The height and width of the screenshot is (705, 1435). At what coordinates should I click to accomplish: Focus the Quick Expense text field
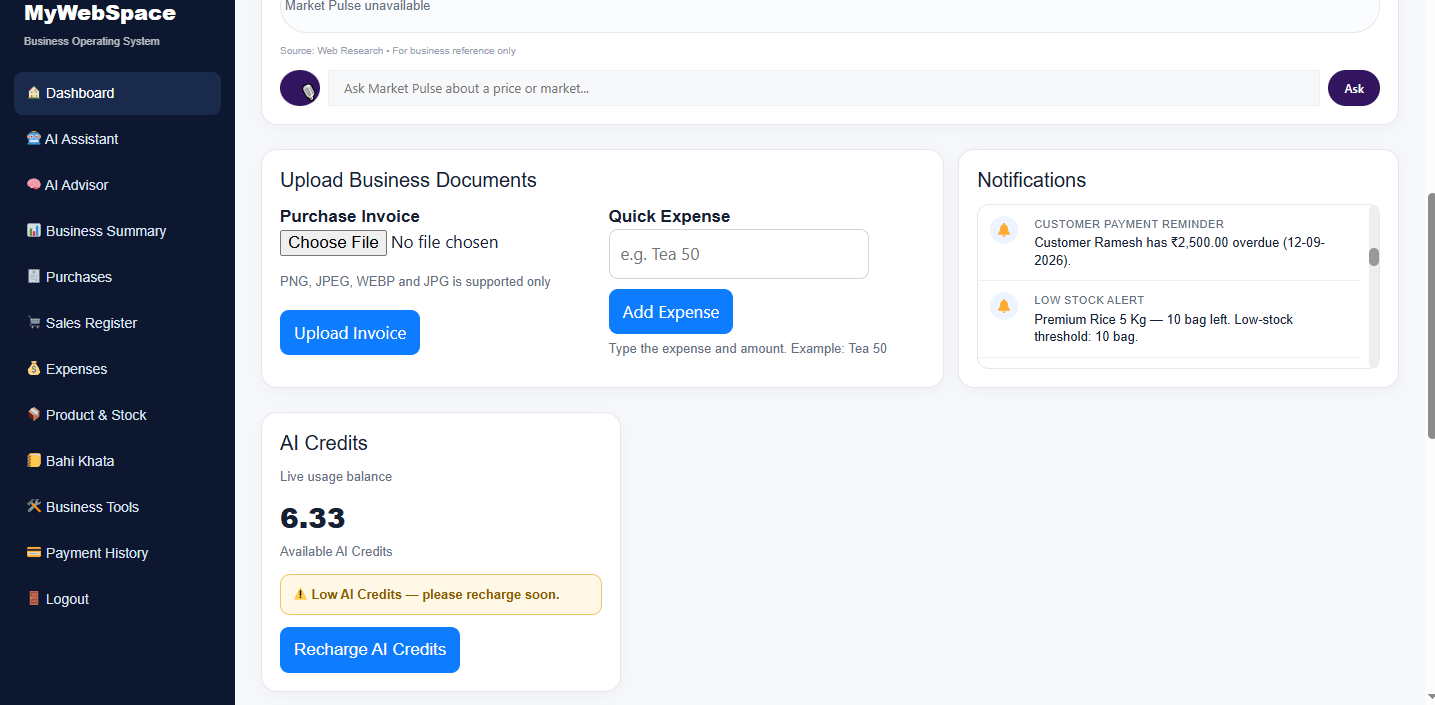pyautogui.click(x=739, y=254)
